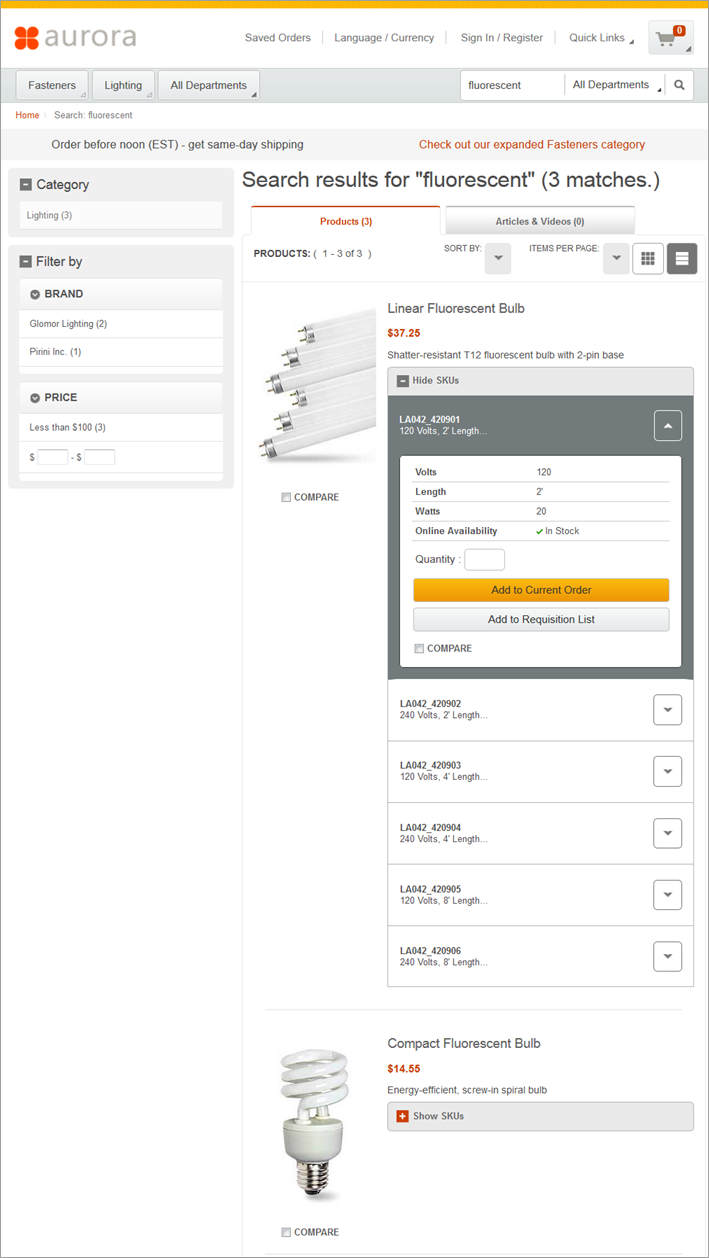
Task: Go to the Home breadcrumb
Action: pos(27,116)
